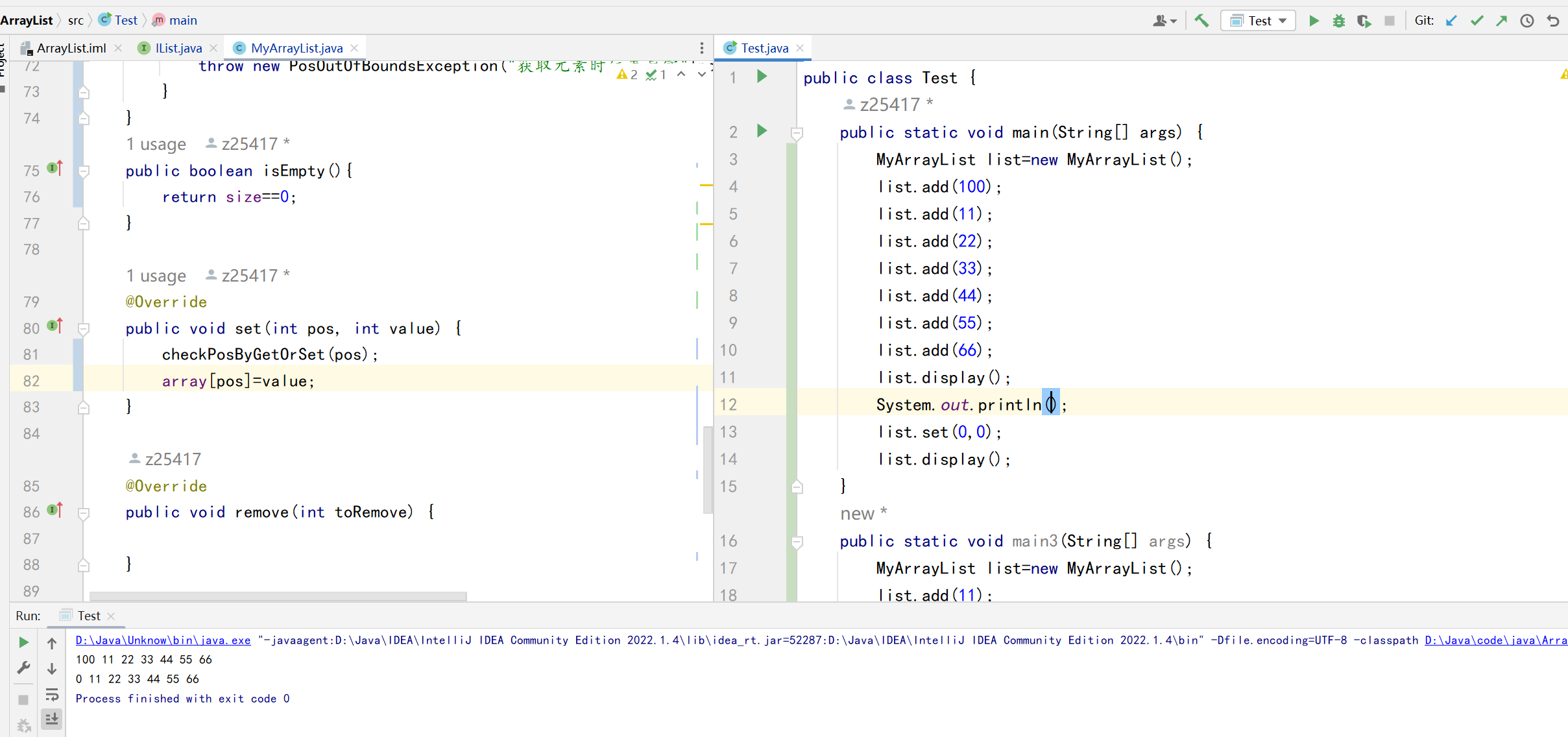Toggle breakpoint gutter at line 13 Test.java
Screen dimensions: 1568x737
762,432
